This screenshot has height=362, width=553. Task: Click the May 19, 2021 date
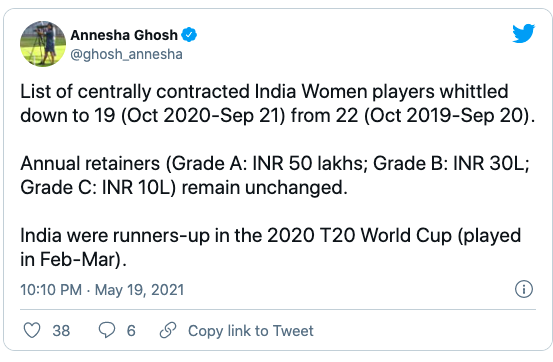pos(140,290)
